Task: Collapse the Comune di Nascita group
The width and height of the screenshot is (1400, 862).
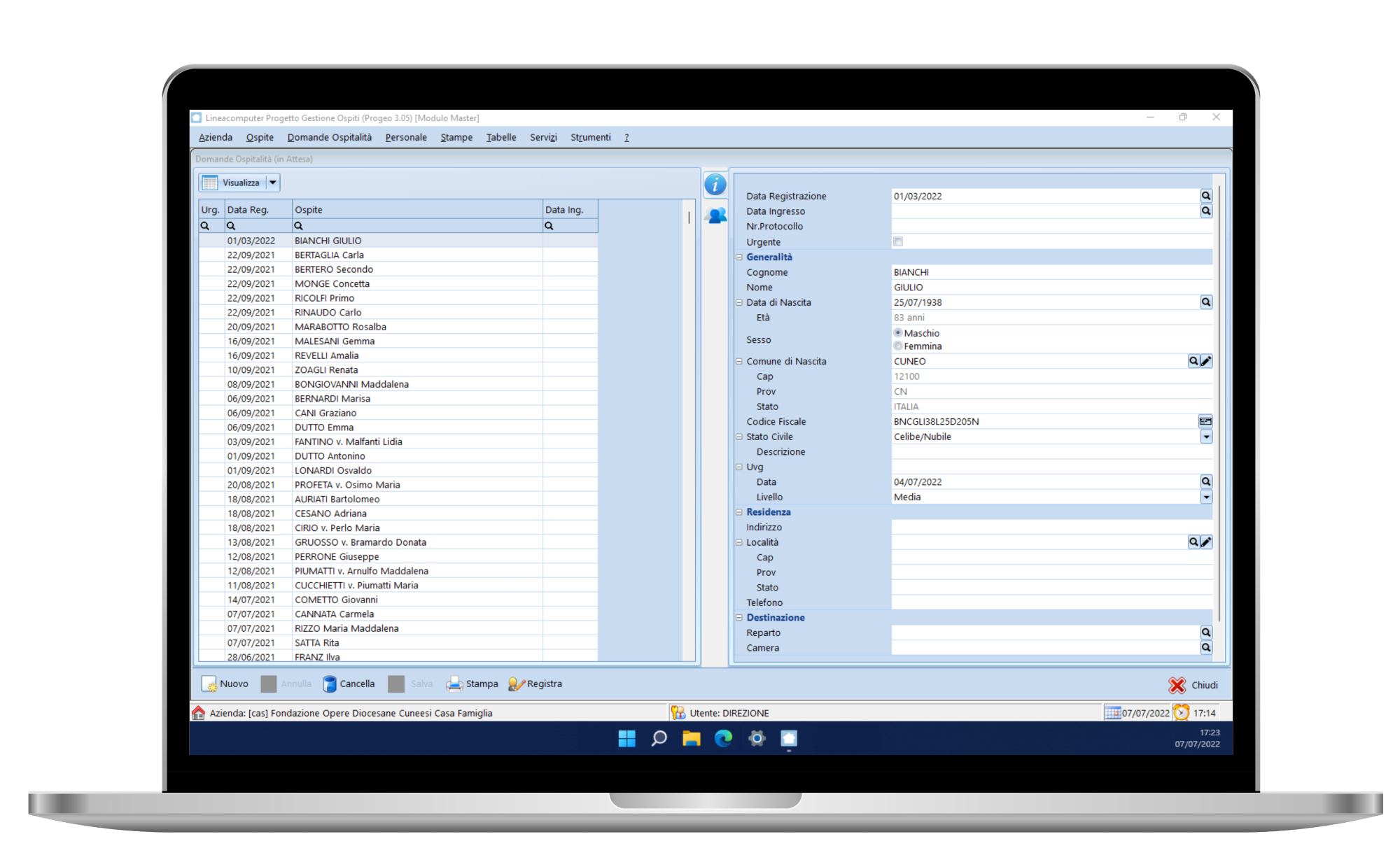Action: point(738,361)
